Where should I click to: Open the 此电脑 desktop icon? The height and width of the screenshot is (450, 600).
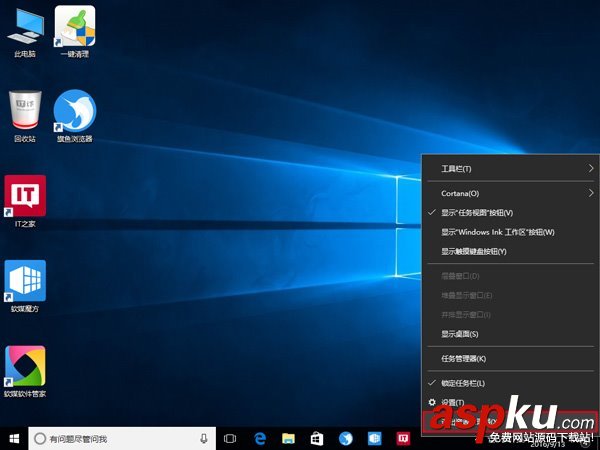coord(25,33)
